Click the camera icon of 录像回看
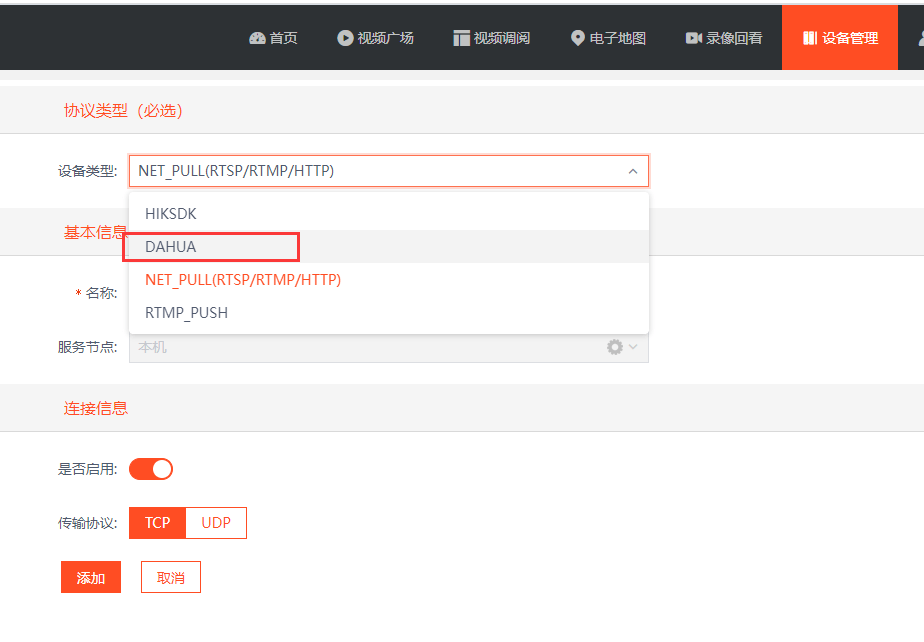Image resolution: width=924 pixels, height=642 pixels. coord(694,38)
